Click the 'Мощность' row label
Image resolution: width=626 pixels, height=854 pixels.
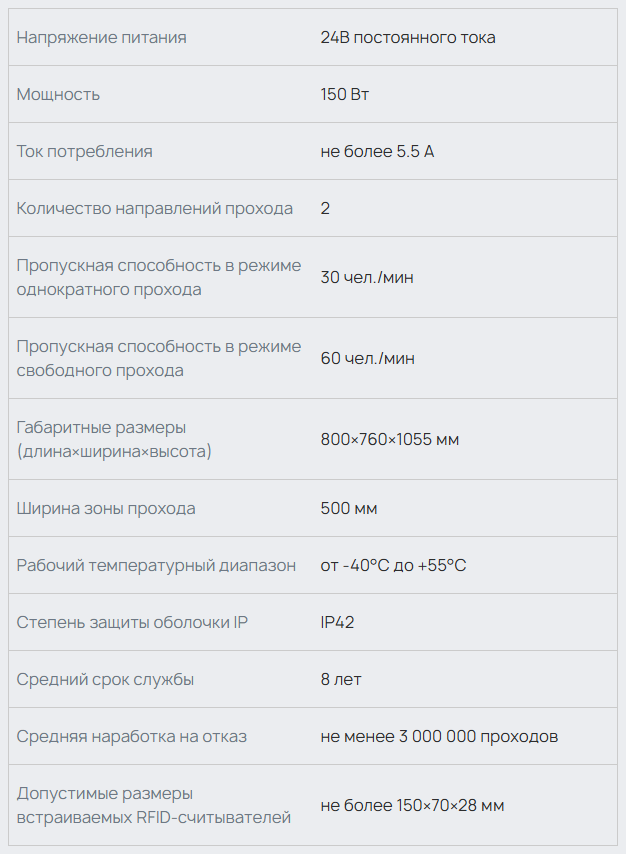pos(58,94)
